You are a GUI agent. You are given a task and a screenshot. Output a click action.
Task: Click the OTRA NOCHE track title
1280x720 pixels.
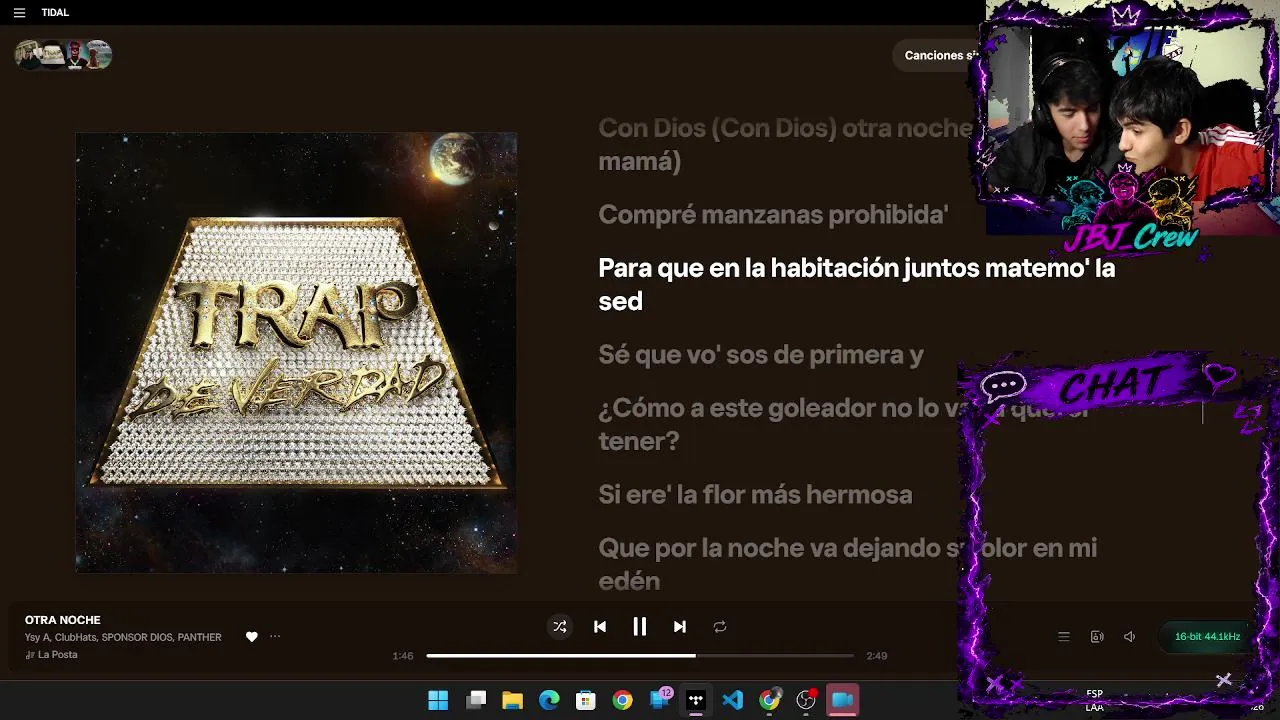pyautogui.click(x=62, y=620)
